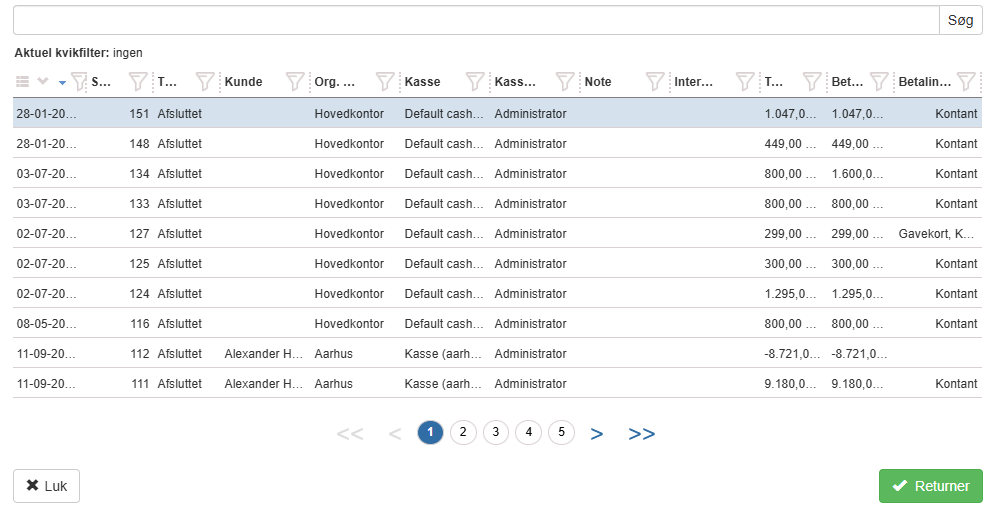994x509 pixels.
Task: Open the Inter... column filter
Action: [745, 81]
